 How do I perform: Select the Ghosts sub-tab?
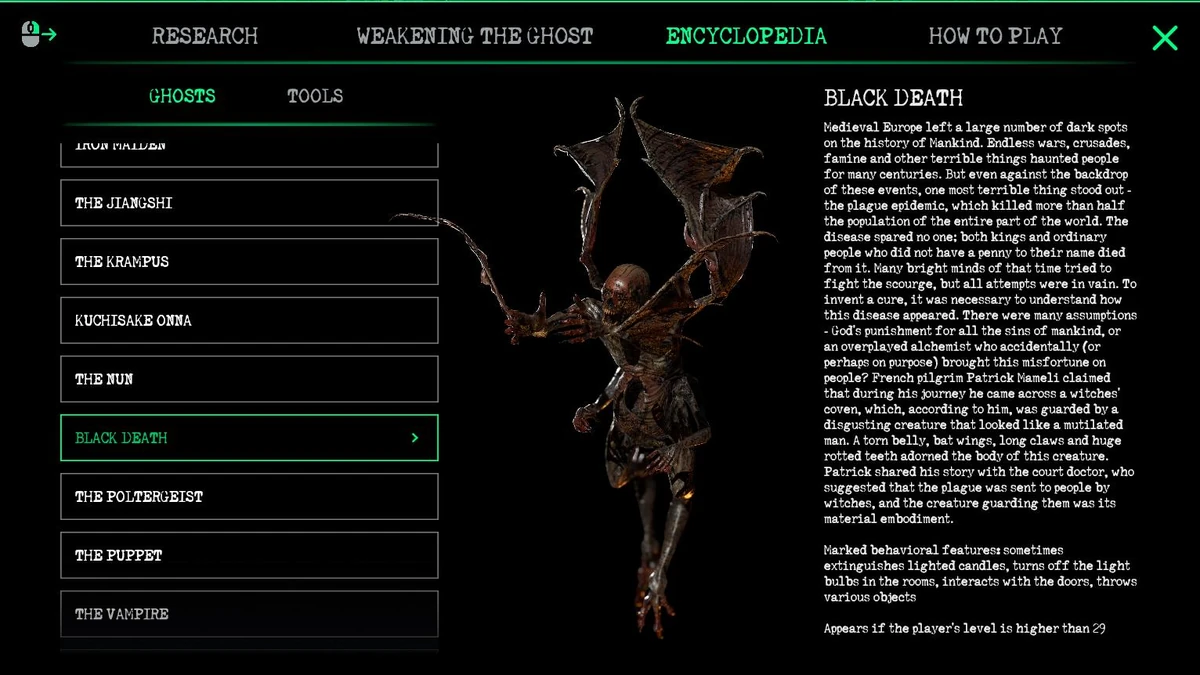pos(181,96)
